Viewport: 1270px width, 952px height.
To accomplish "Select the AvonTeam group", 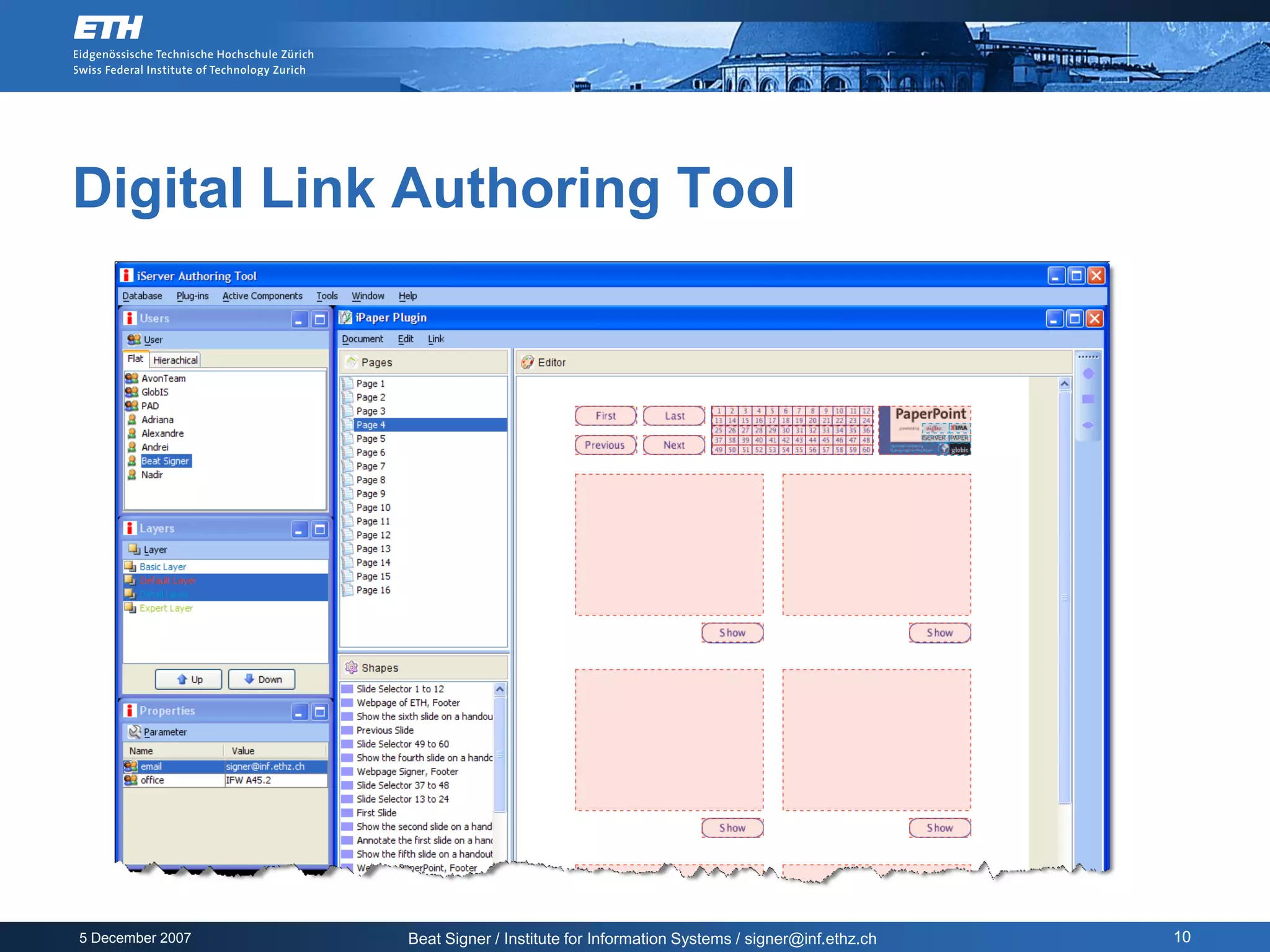I will point(163,378).
